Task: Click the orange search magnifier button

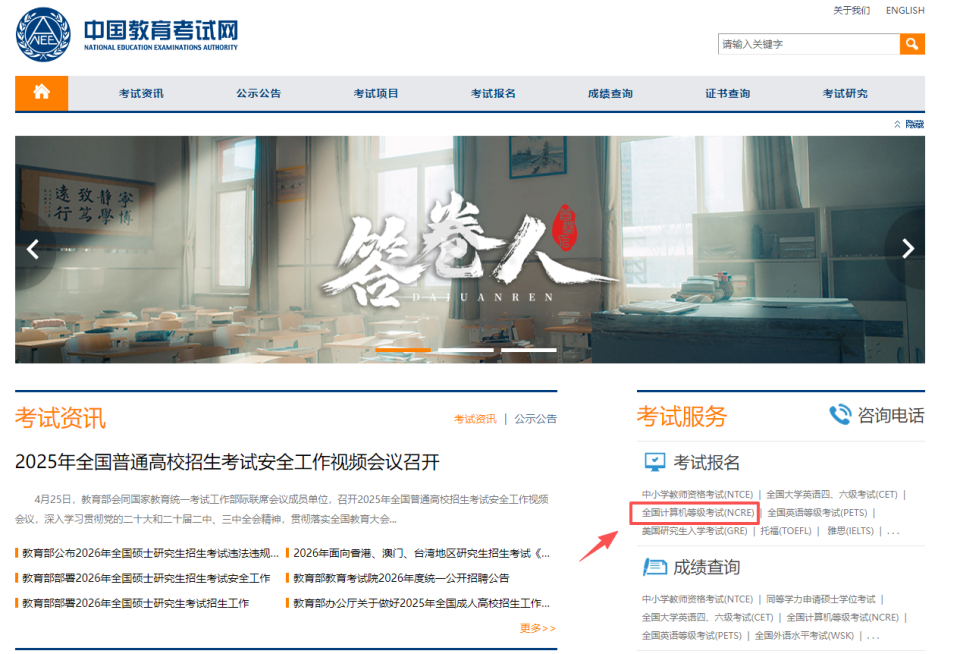Action: (x=912, y=44)
